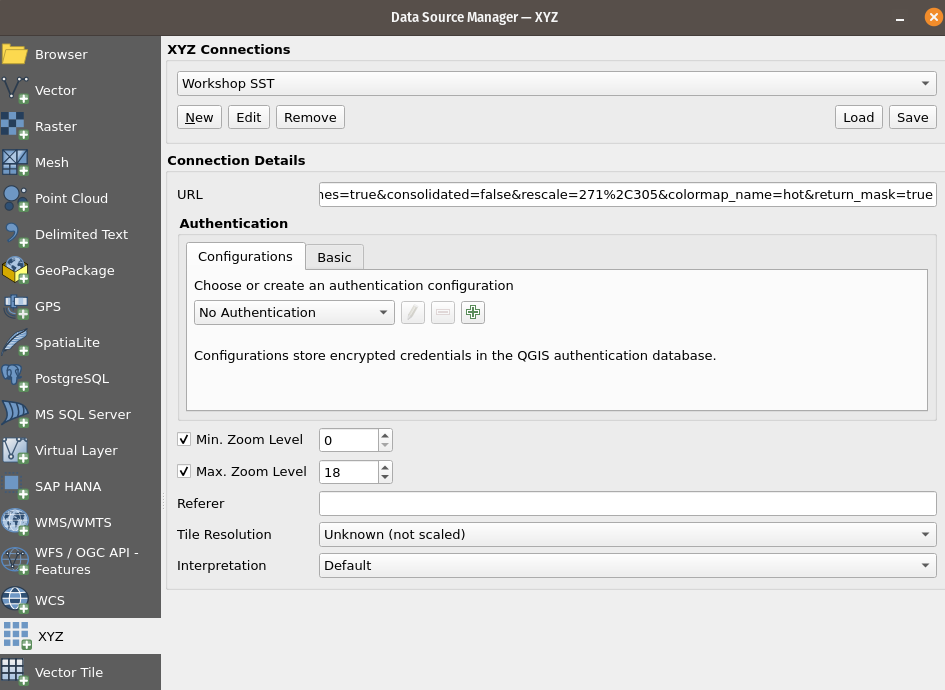The width and height of the screenshot is (945, 690).
Task: Choose the Point Cloud source
Action: click(x=80, y=198)
